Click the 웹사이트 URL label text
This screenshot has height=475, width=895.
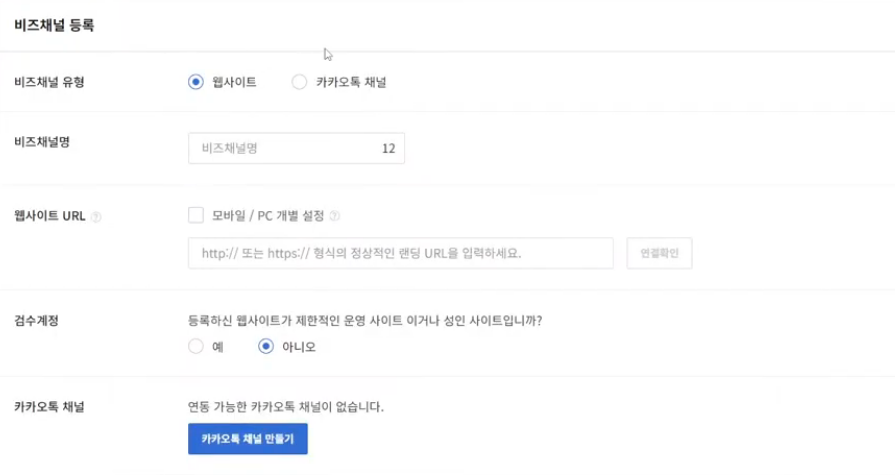click(50, 215)
